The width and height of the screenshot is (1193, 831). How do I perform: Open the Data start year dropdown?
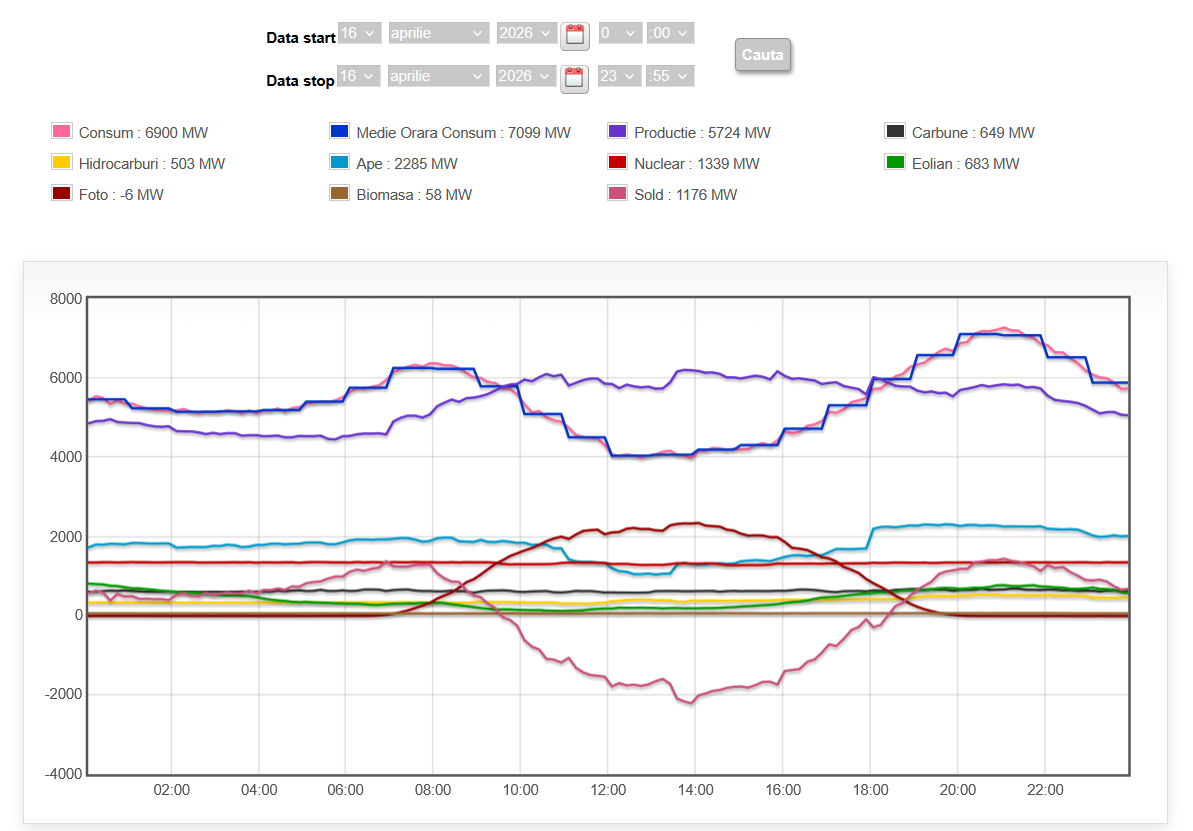[x=526, y=33]
